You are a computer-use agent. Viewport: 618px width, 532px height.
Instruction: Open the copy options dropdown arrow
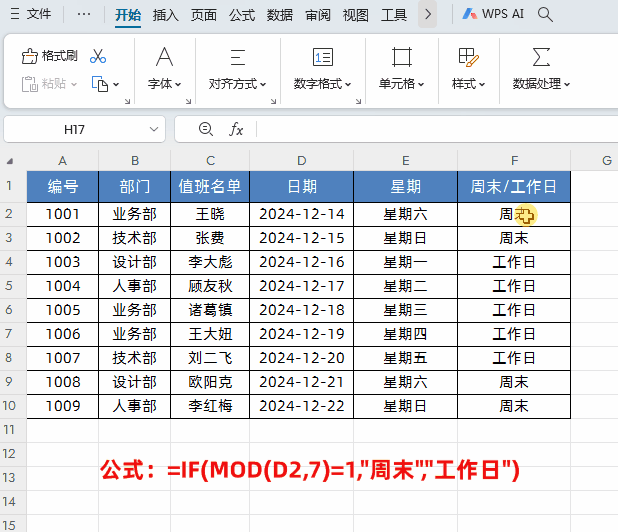pyautogui.click(x=116, y=84)
